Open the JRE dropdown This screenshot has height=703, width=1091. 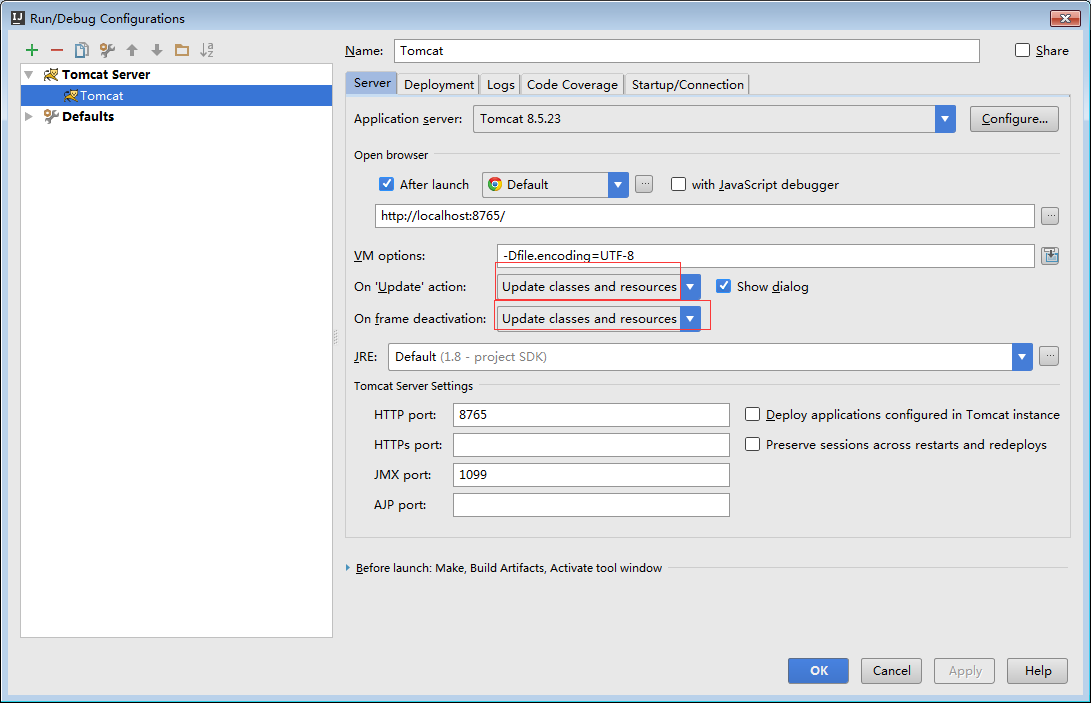[x=1022, y=357]
